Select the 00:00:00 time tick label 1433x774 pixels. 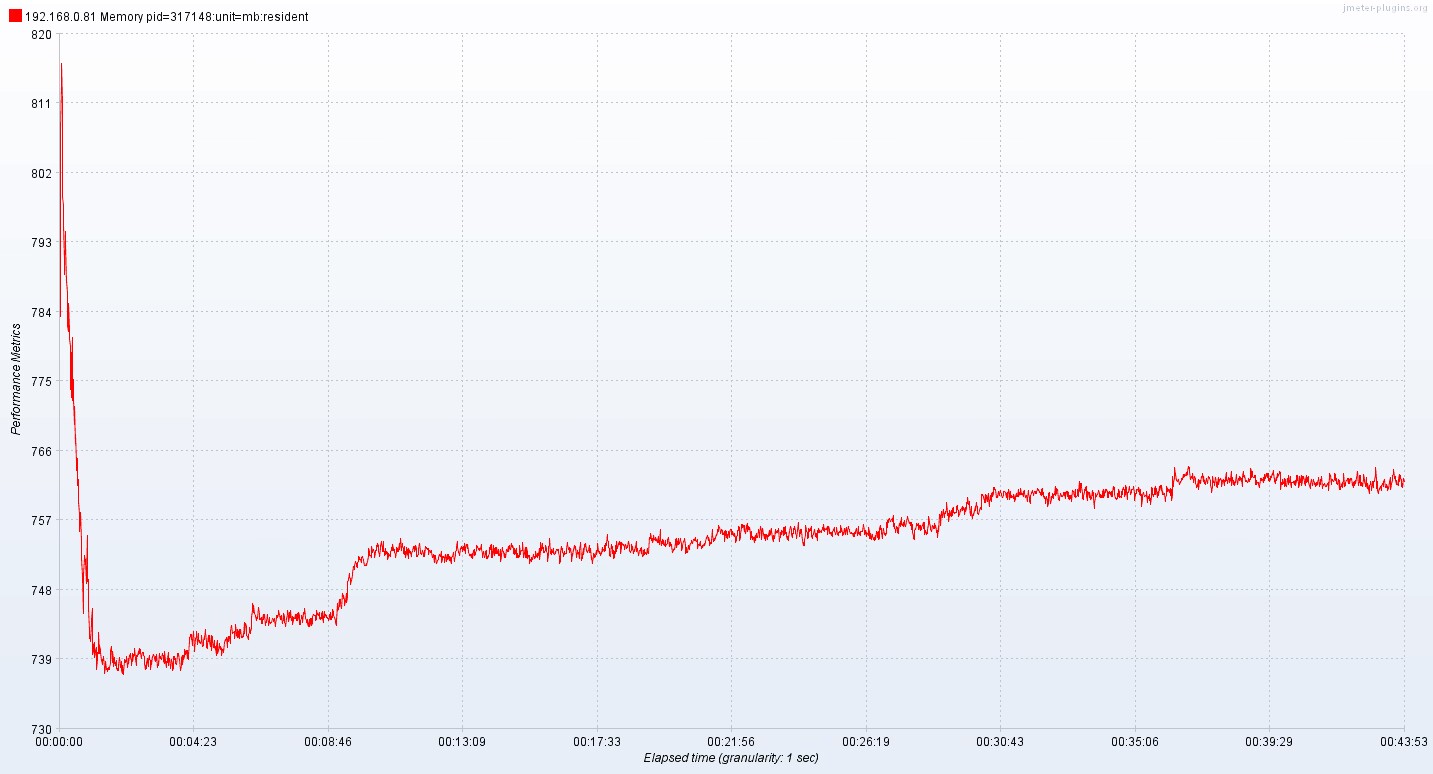click(x=58, y=740)
